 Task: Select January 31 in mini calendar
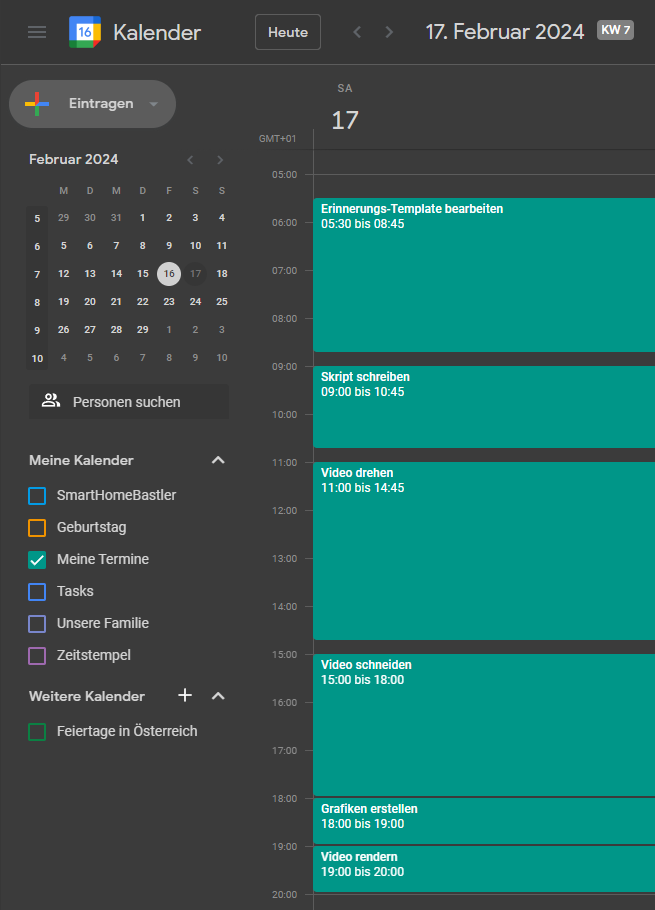117,218
